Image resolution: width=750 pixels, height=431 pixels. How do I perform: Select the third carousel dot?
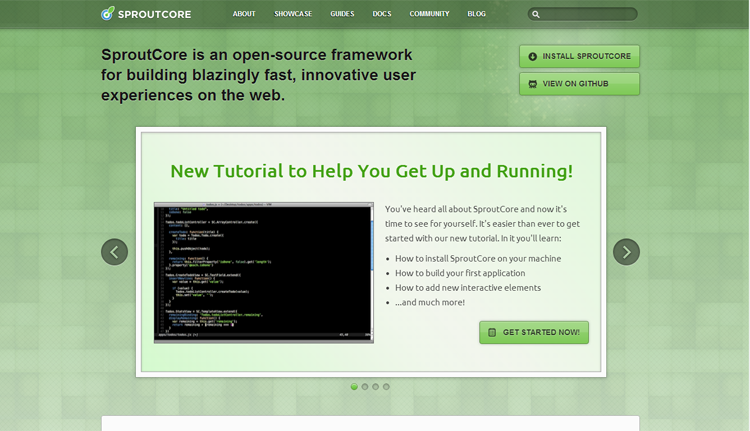click(x=375, y=387)
